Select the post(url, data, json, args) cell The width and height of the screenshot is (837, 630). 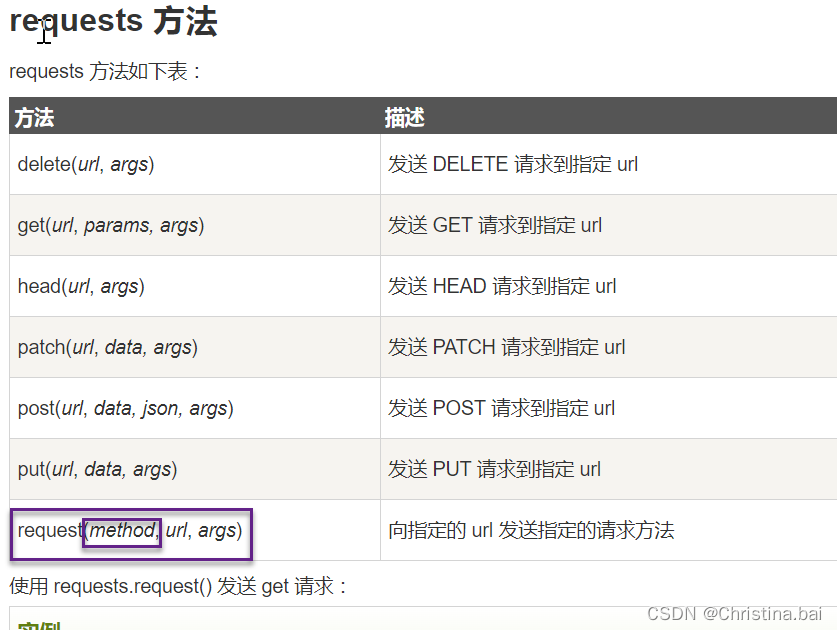[x=195, y=408]
